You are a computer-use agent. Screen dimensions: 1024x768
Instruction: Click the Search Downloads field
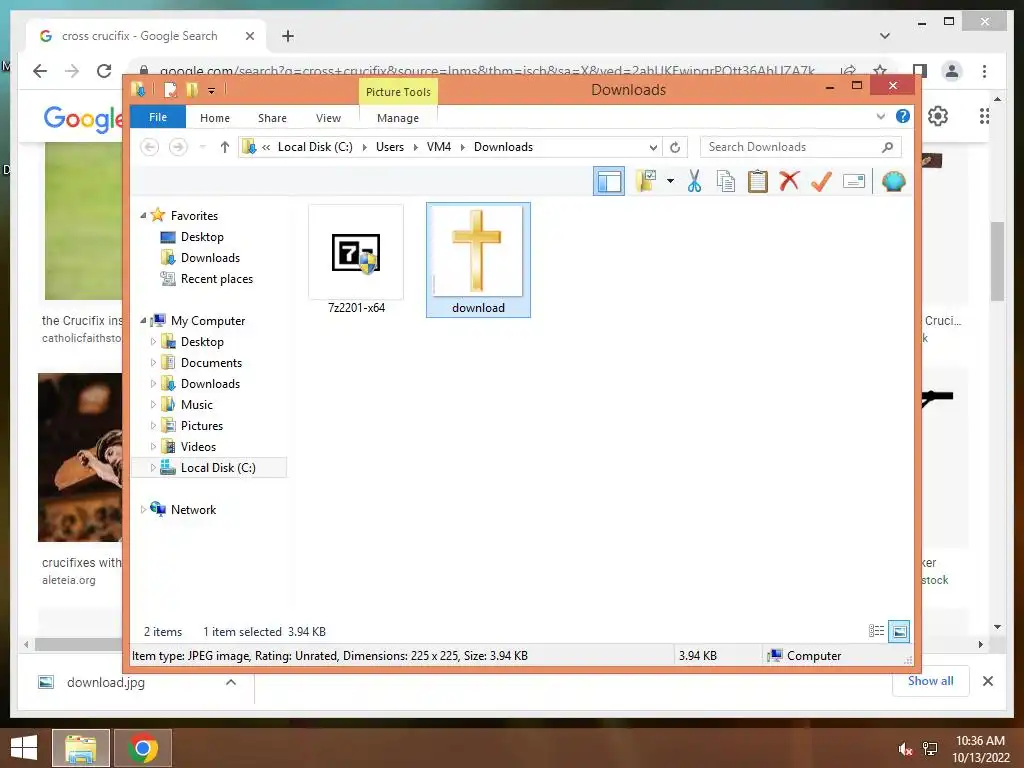click(x=801, y=147)
